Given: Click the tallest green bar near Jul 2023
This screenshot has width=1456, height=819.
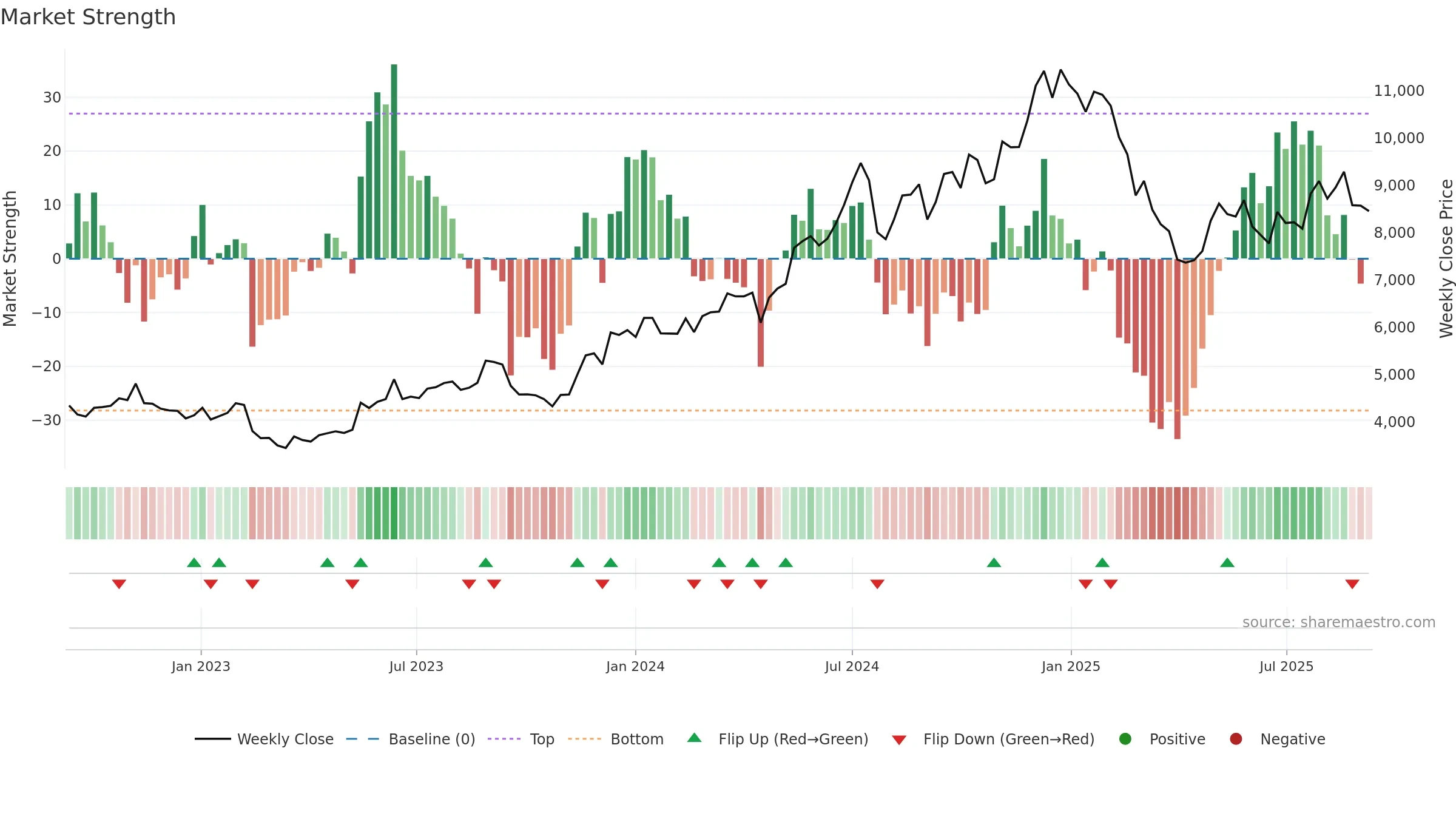Looking at the screenshot, I should (x=394, y=161).
